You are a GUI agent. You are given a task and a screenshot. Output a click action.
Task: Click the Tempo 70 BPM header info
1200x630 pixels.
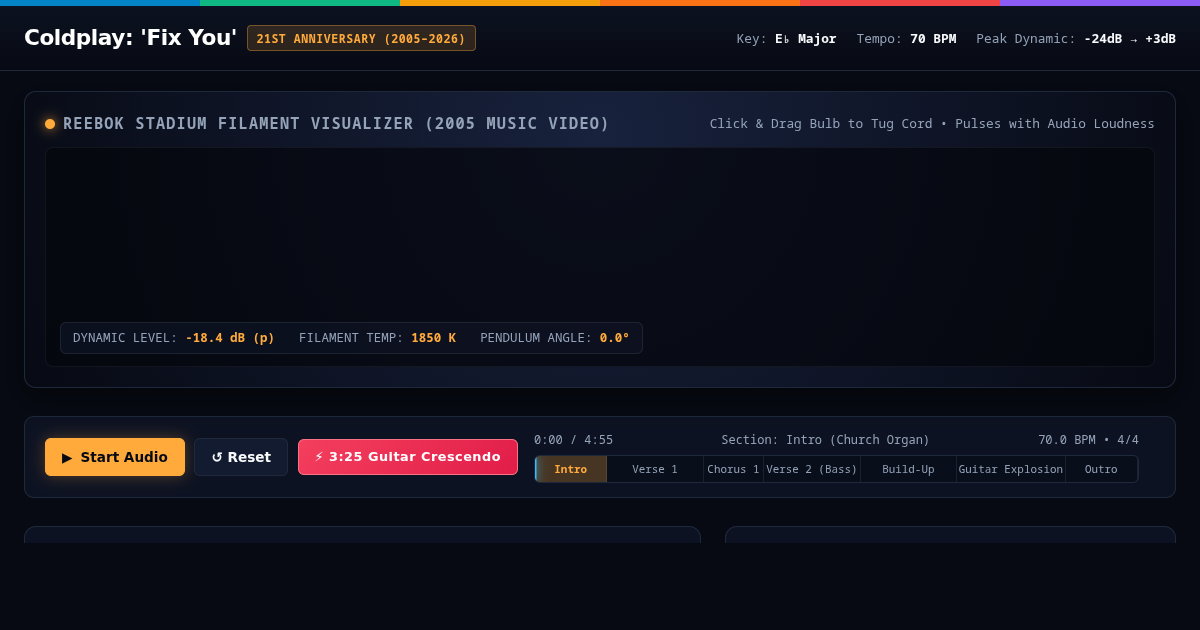(x=906, y=39)
